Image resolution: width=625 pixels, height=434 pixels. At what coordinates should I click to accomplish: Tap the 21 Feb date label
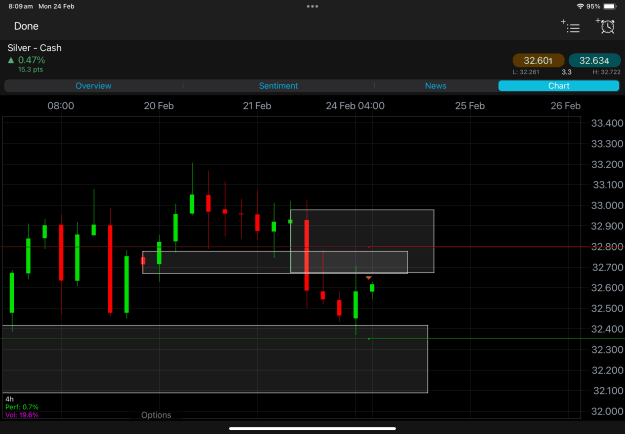tap(257, 106)
